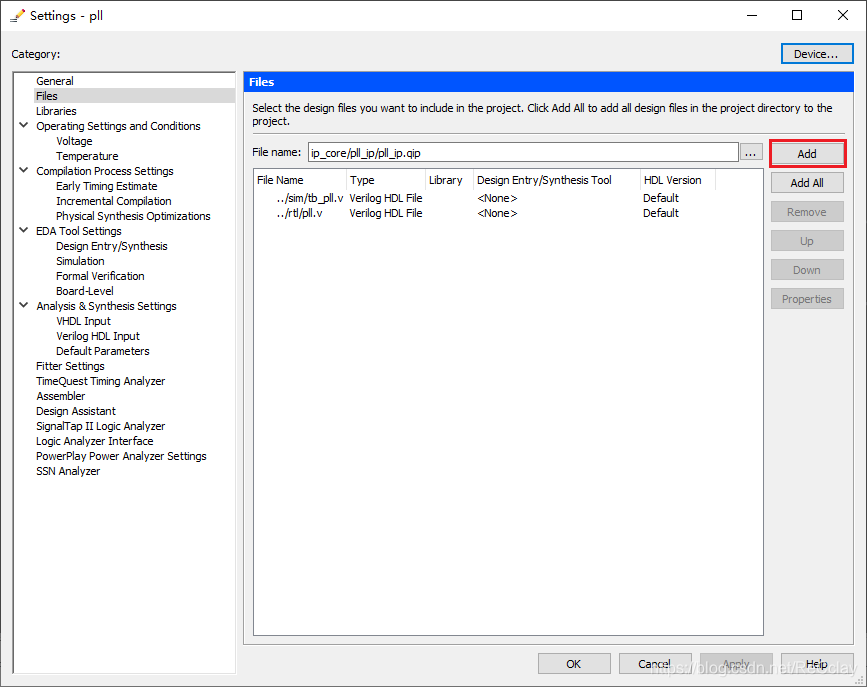Click the Device... button

(817, 54)
